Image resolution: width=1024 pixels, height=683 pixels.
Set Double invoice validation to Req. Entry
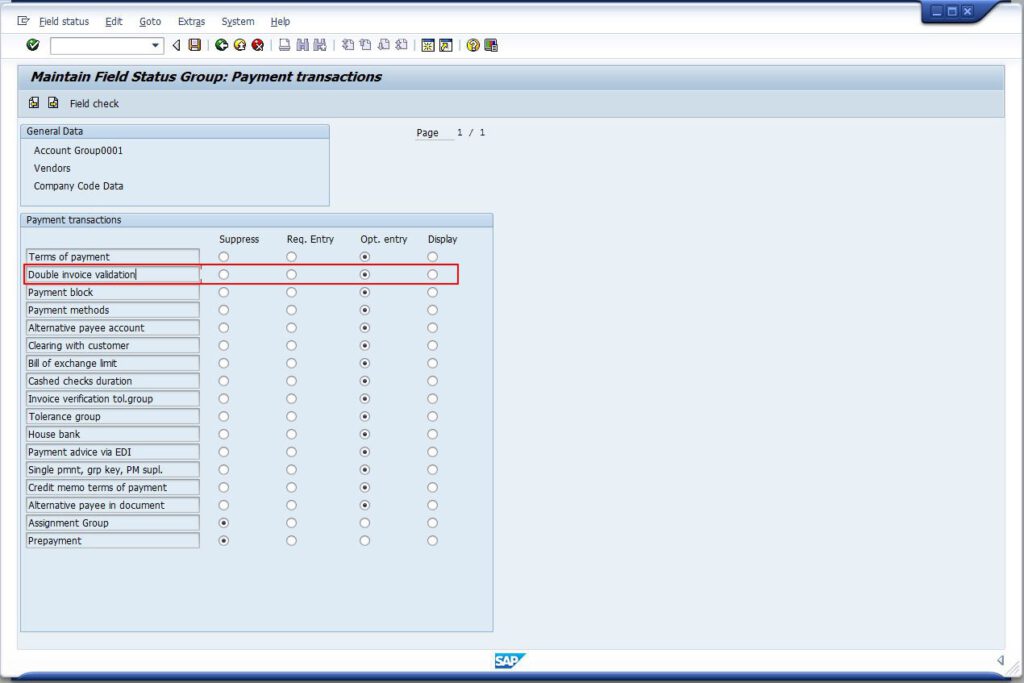pos(291,274)
